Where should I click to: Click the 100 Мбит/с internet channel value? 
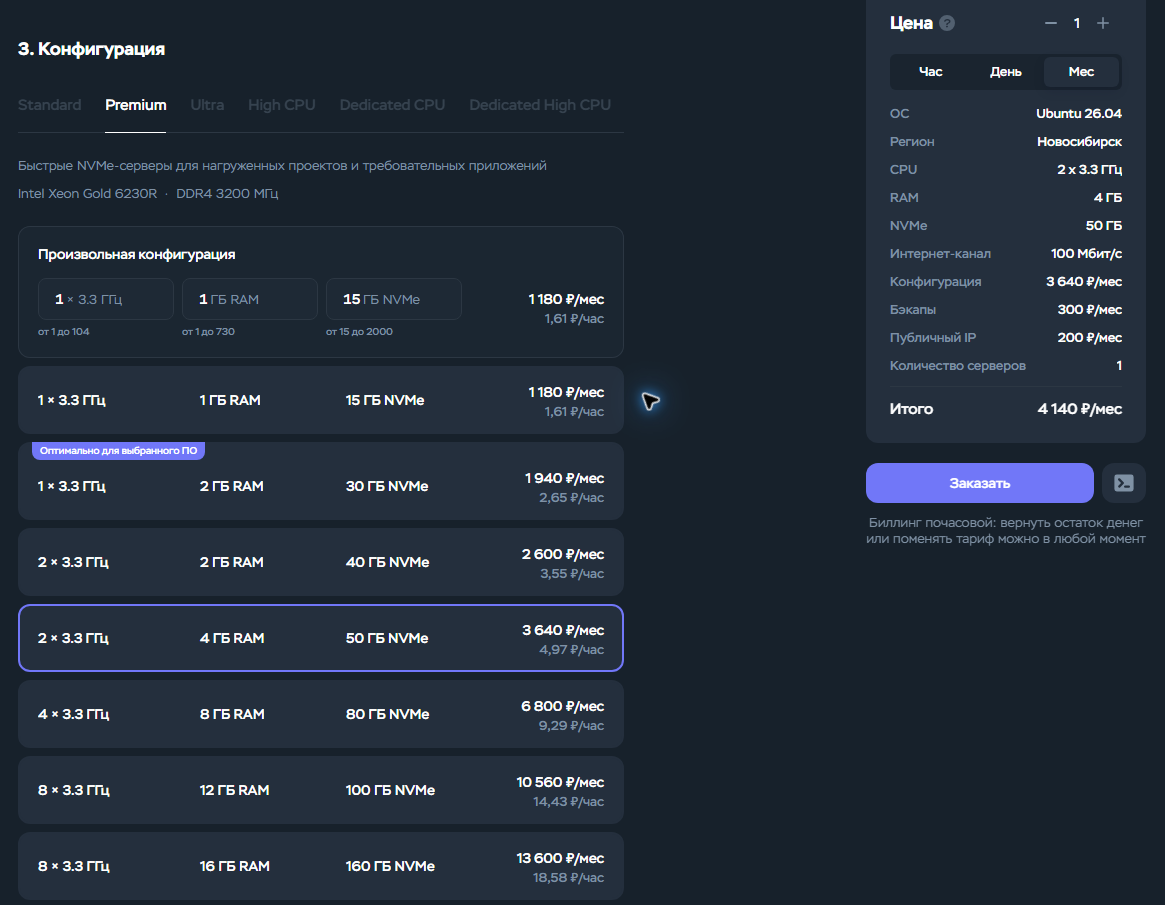[x=1086, y=254]
